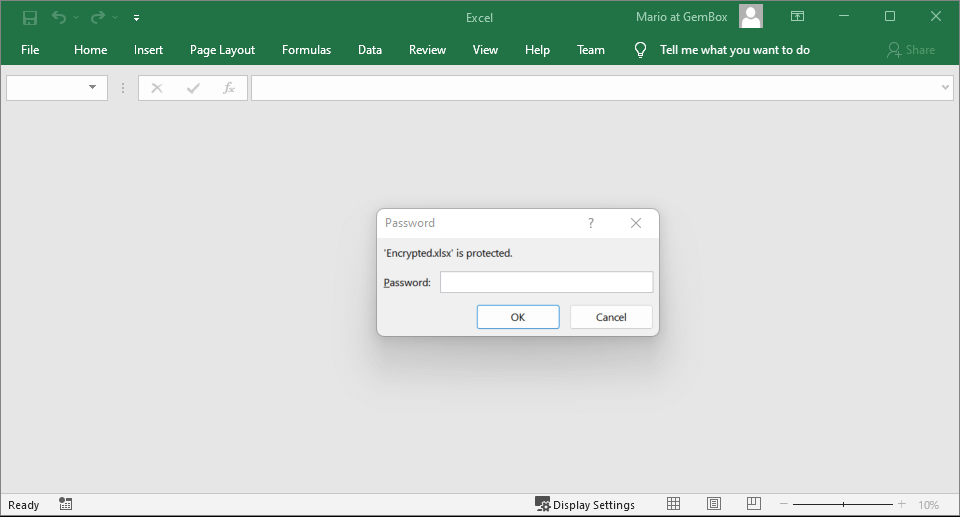Click the Insert Function fx icon
Viewport: 960px width, 517px height.
click(228, 88)
